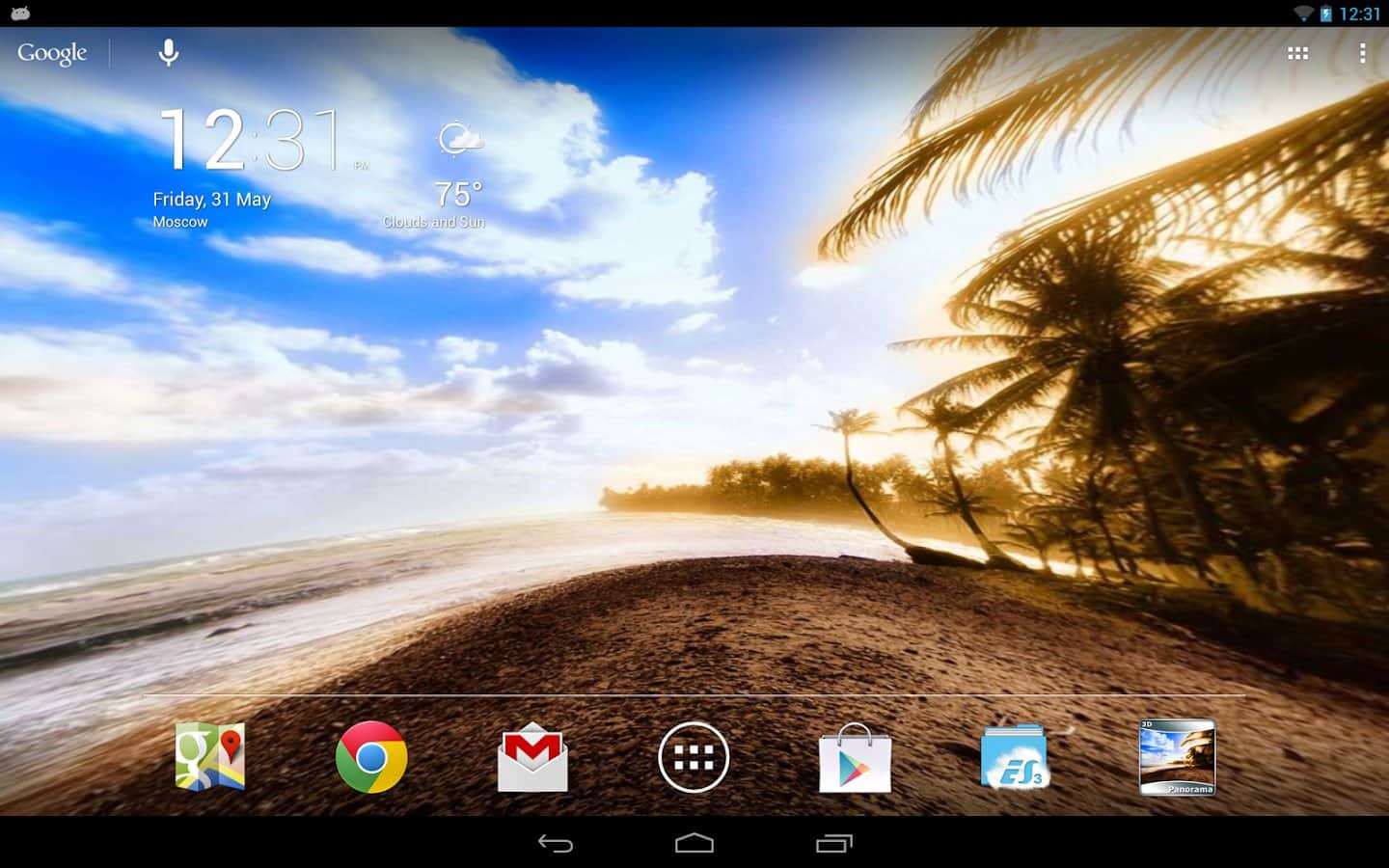The height and width of the screenshot is (868, 1389).
Task: Tap the notification icon in status bar
Action: tap(20, 14)
